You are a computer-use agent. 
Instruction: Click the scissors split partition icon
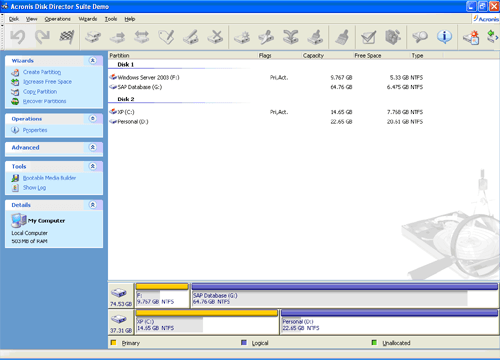[x=266, y=37]
